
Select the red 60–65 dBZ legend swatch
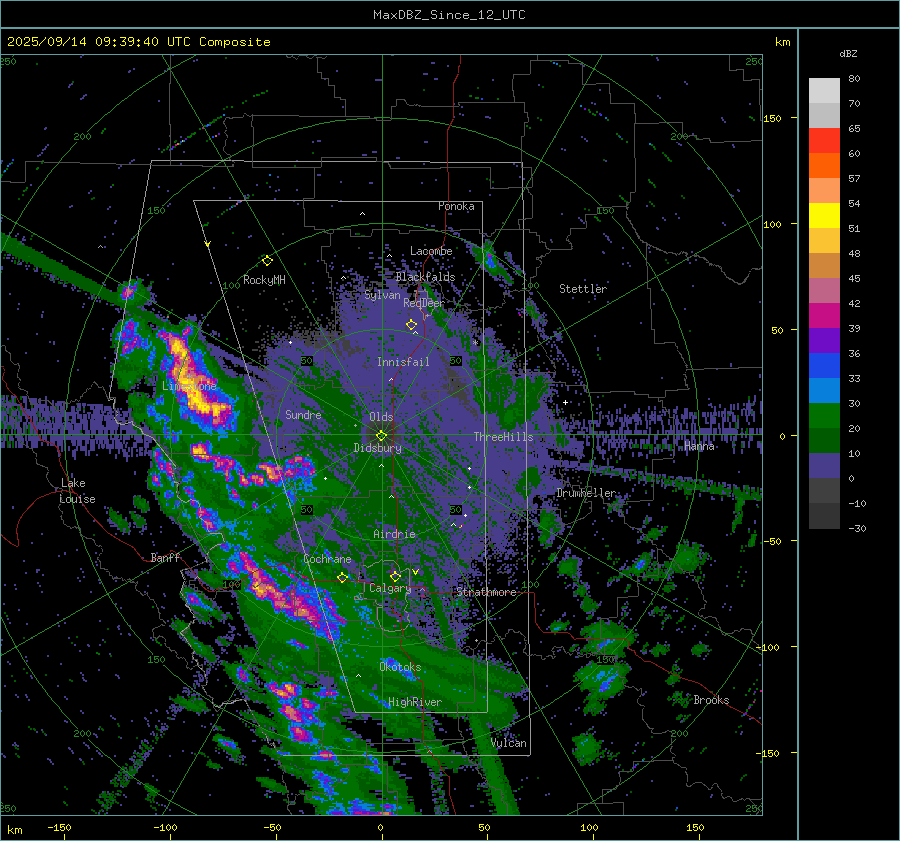[x=824, y=141]
